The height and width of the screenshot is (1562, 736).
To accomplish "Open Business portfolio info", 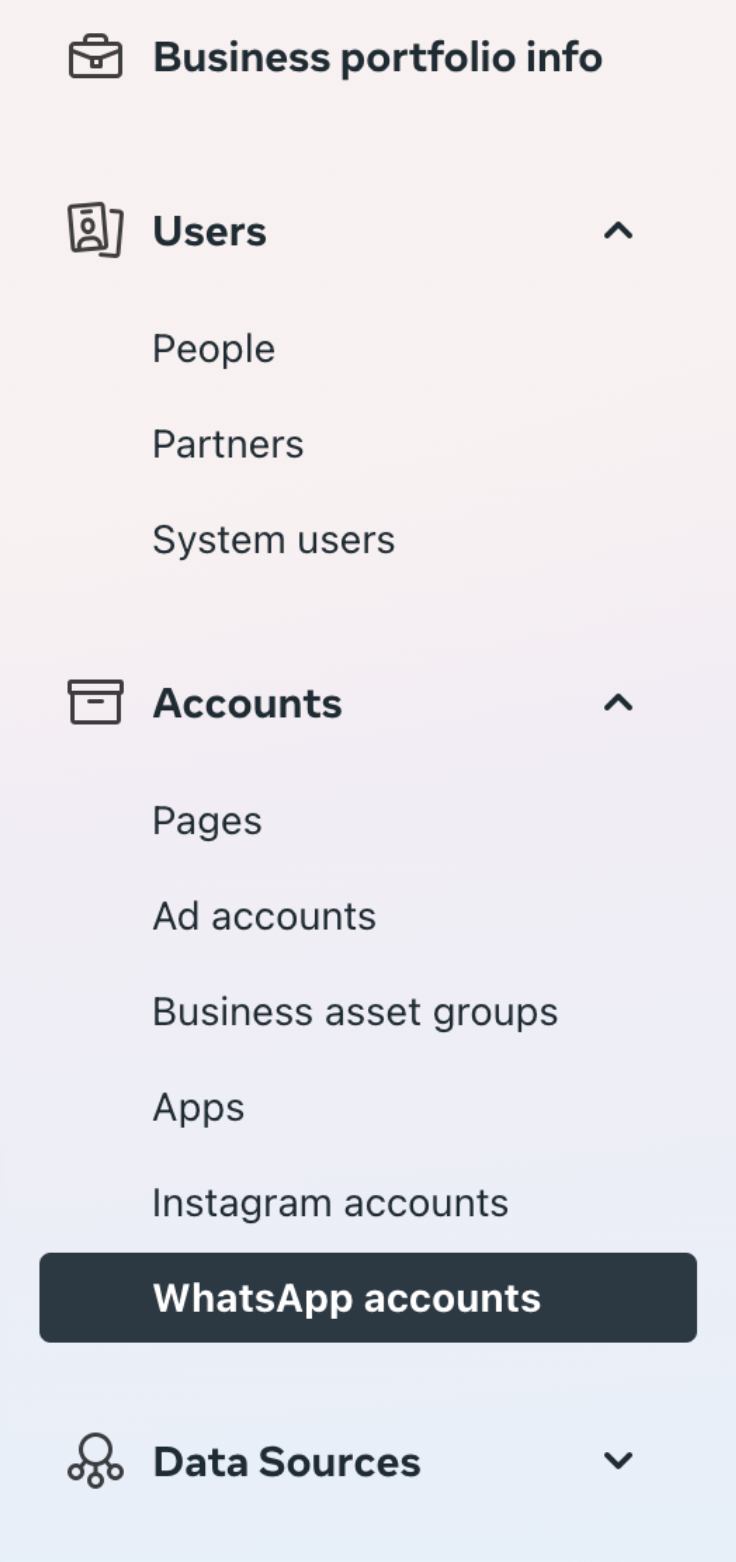I will click(377, 57).
